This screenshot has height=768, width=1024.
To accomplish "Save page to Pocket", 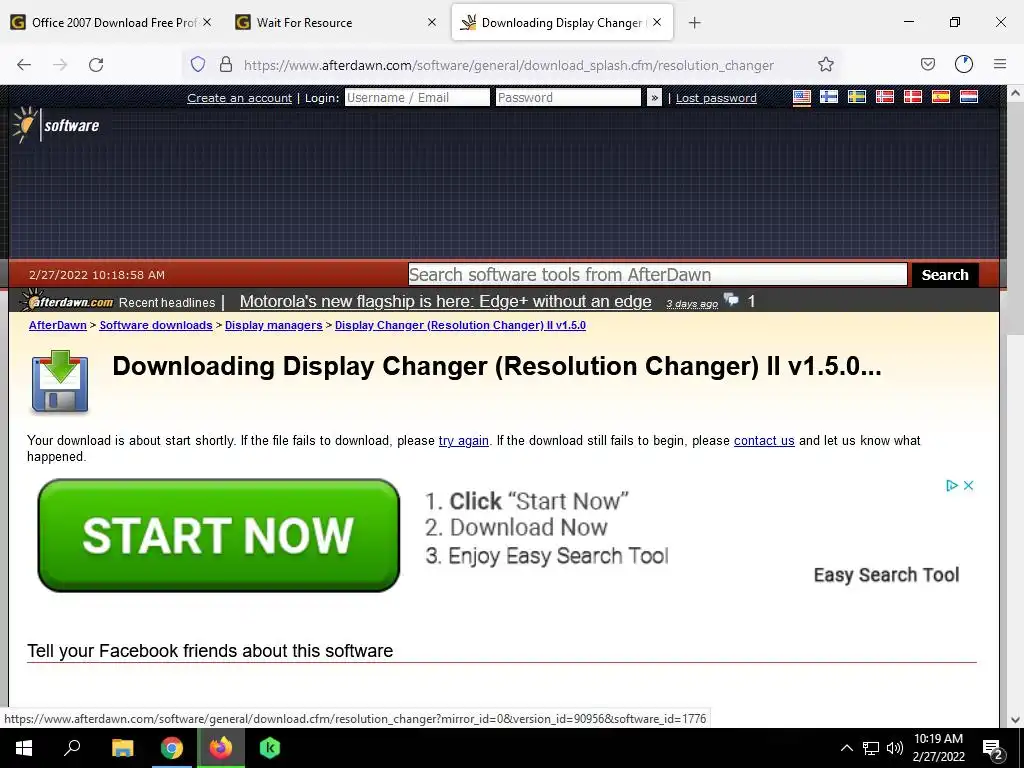I will point(927,64).
